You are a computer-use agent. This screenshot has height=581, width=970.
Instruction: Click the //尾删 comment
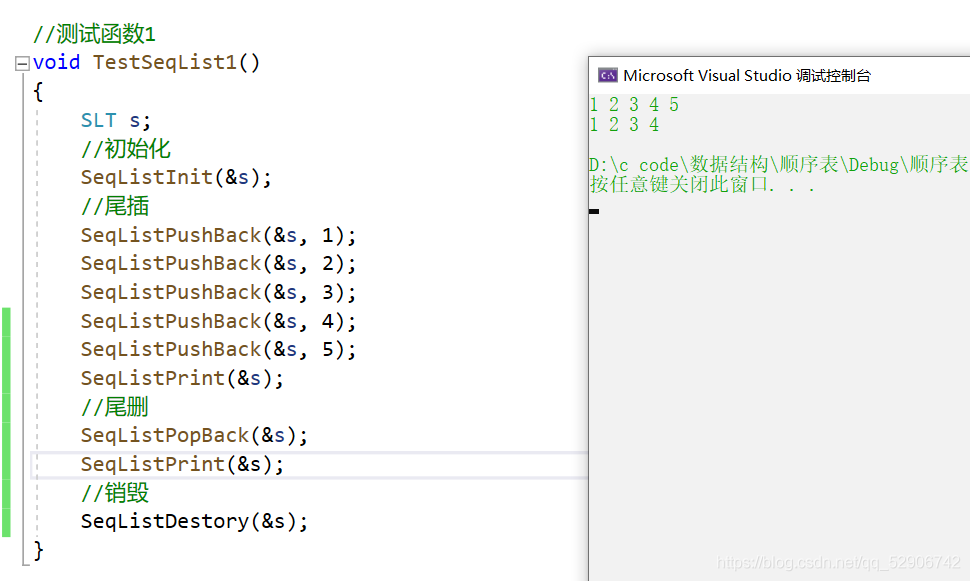pos(115,407)
